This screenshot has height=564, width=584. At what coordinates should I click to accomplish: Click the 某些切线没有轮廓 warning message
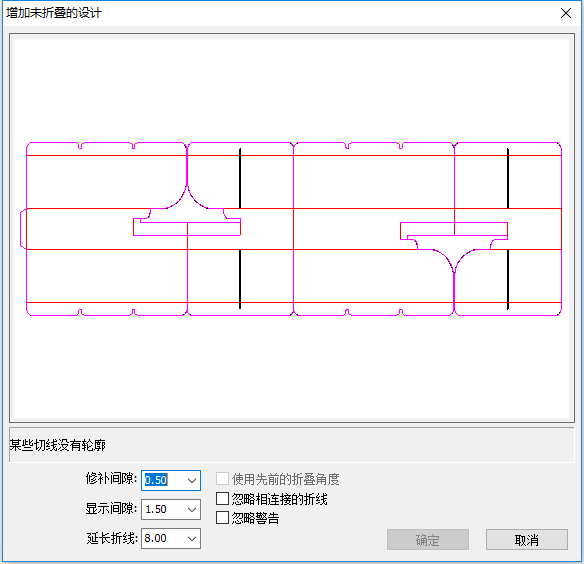[x=58, y=445]
